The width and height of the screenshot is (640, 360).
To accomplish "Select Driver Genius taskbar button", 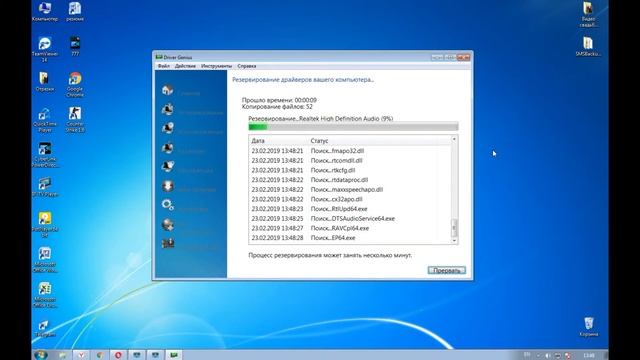I will click(174, 355).
